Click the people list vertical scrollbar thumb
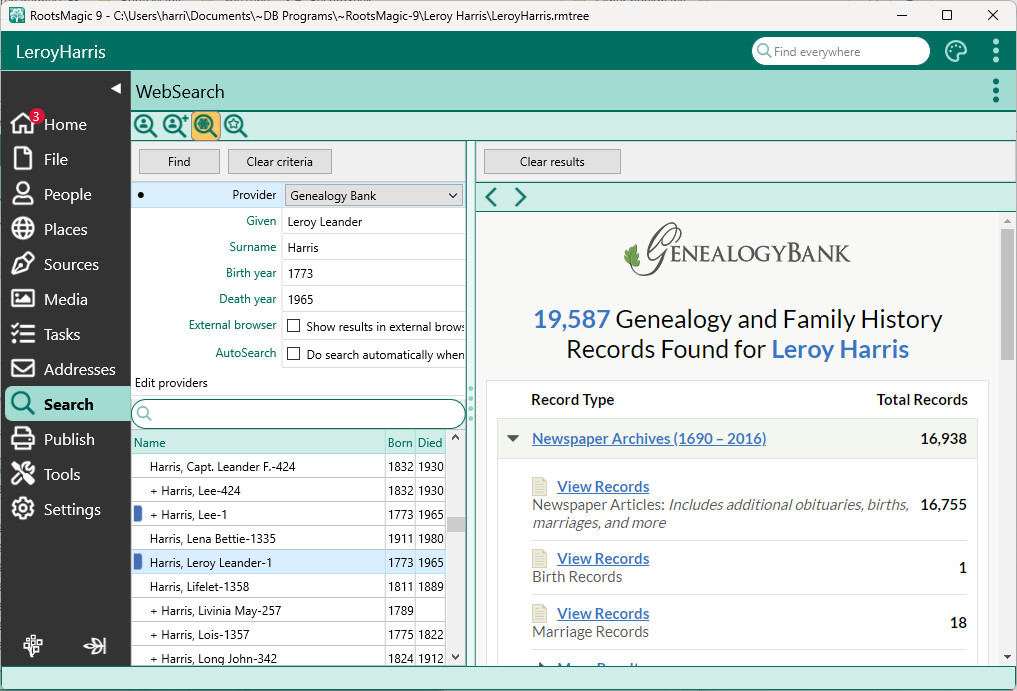1017x691 pixels. [x=456, y=524]
